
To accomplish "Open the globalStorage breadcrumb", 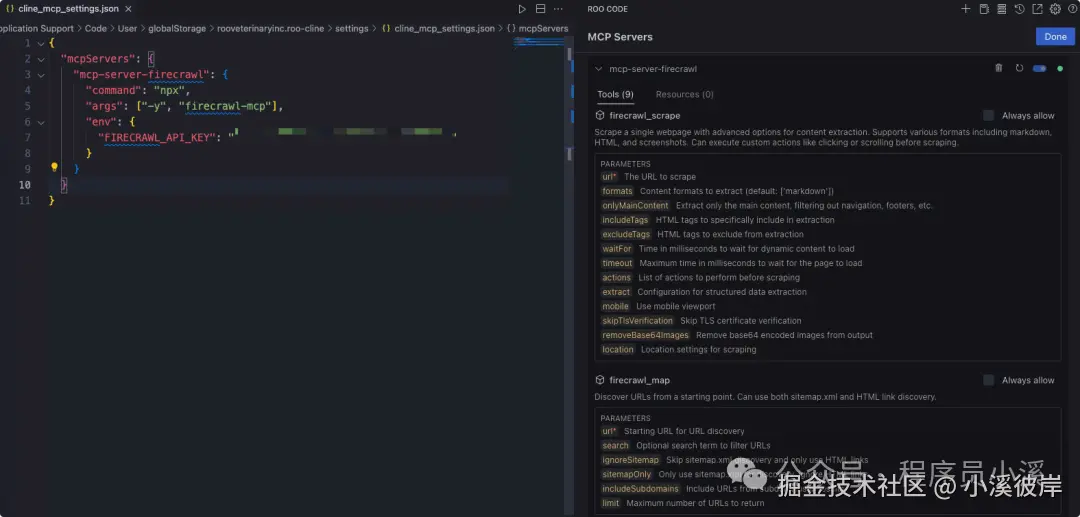I will tap(177, 29).
